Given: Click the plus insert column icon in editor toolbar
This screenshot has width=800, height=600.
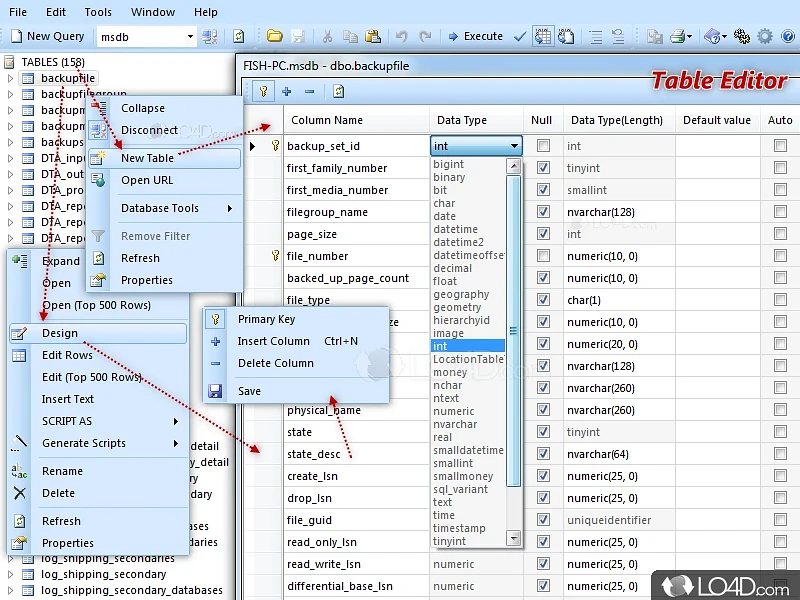Looking at the screenshot, I should pos(287,91).
